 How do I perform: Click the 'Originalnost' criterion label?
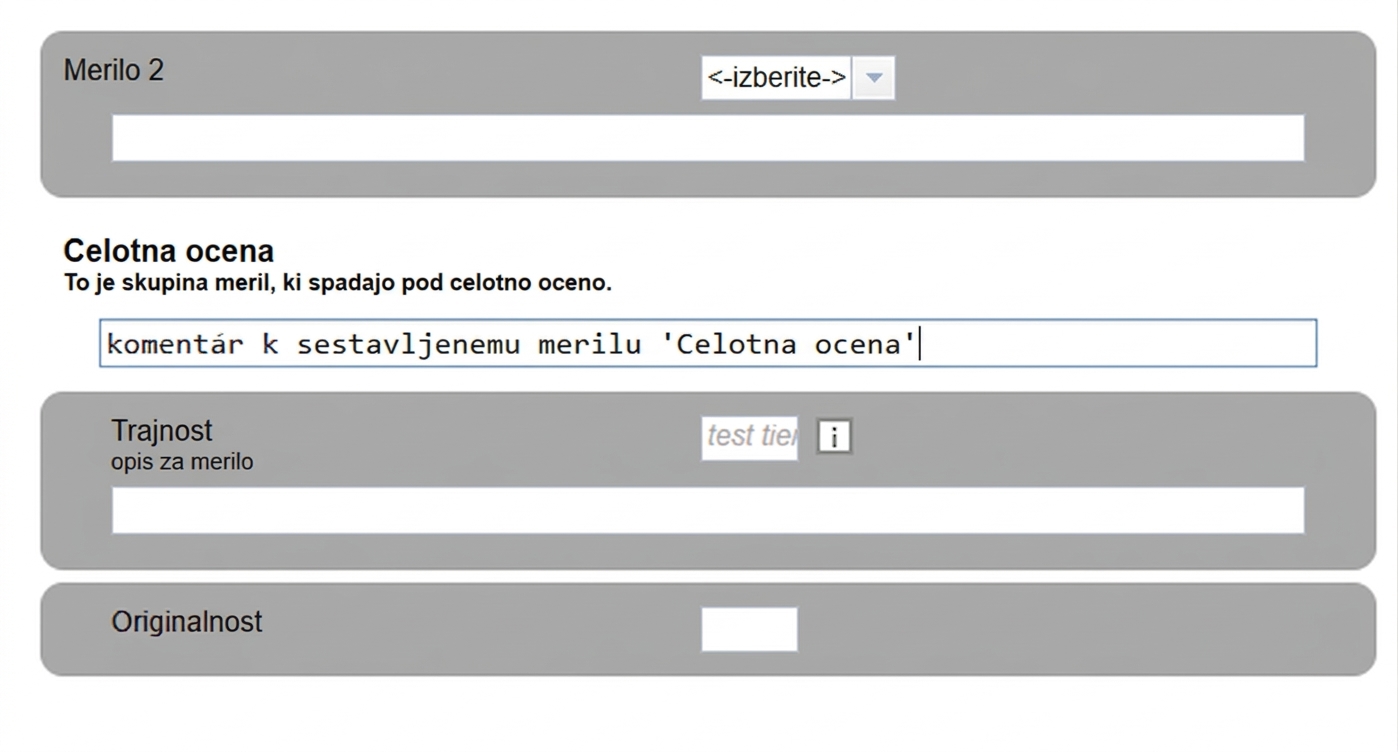click(x=187, y=621)
